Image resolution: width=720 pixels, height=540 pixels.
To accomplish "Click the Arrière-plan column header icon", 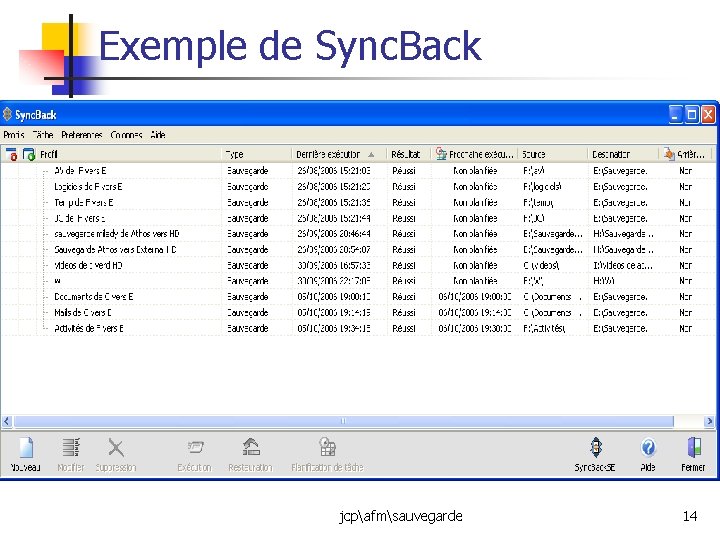I will 669,154.
